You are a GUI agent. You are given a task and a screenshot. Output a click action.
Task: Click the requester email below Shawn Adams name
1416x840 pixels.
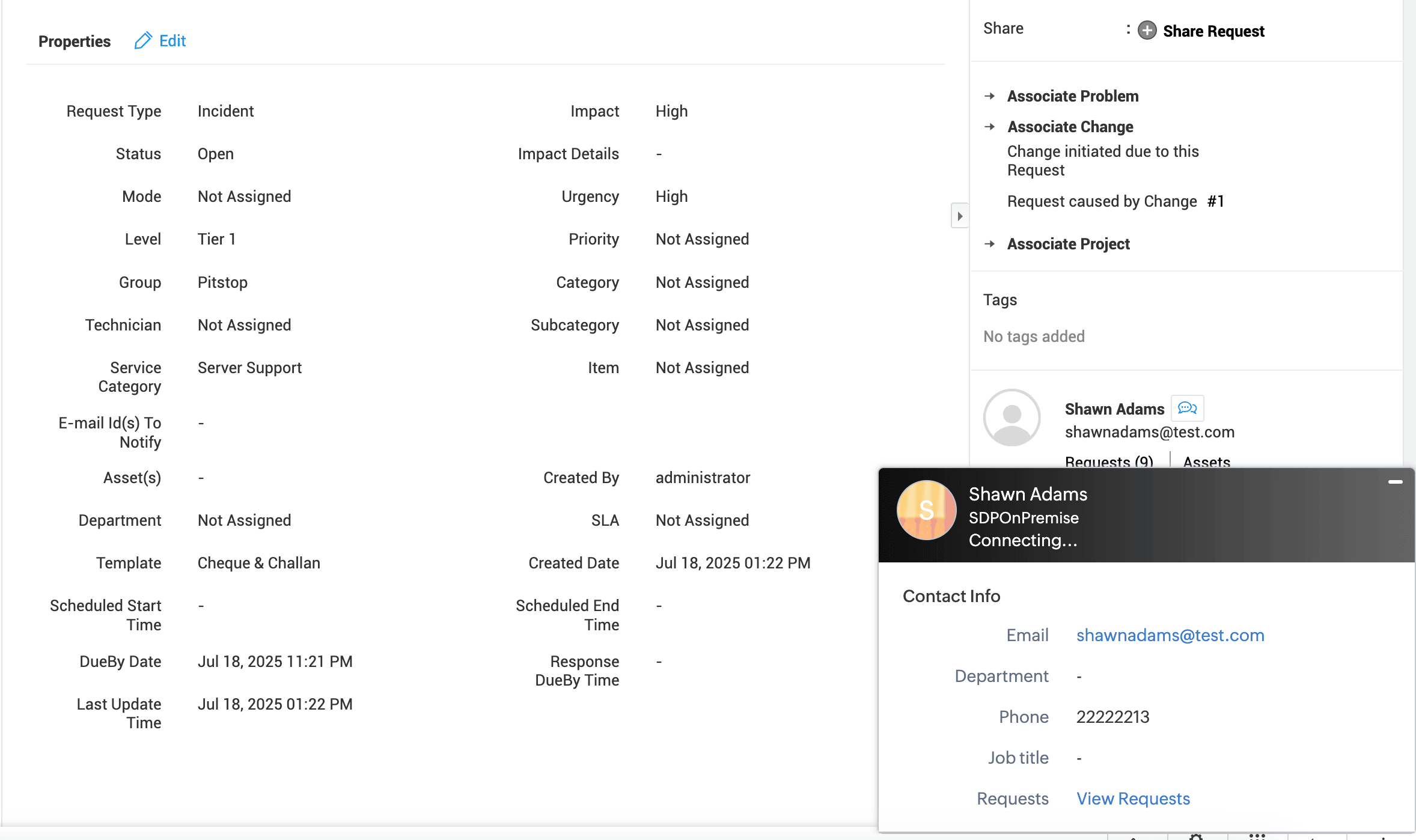1149,432
